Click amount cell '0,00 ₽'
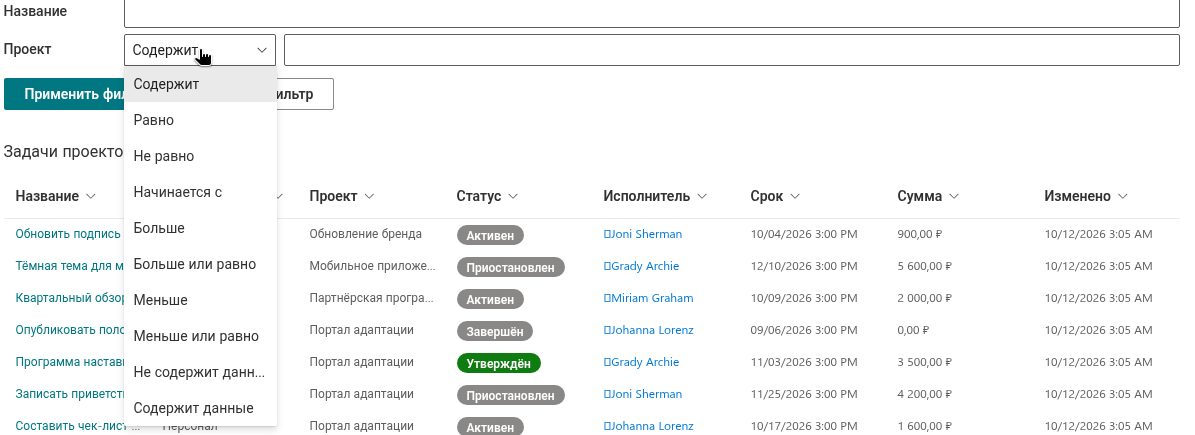1195x435 pixels. click(x=913, y=330)
